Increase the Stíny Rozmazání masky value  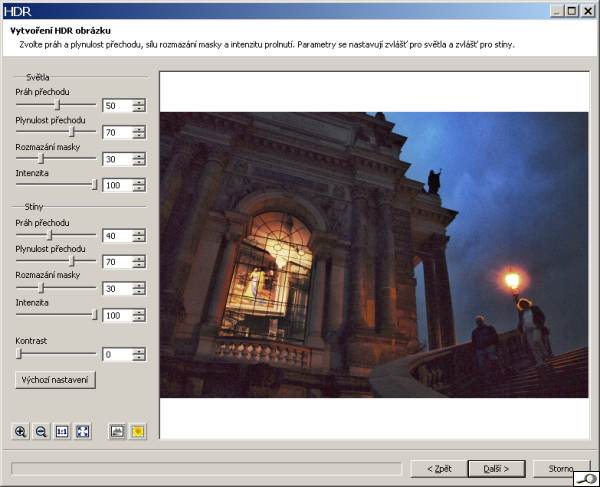139,285
